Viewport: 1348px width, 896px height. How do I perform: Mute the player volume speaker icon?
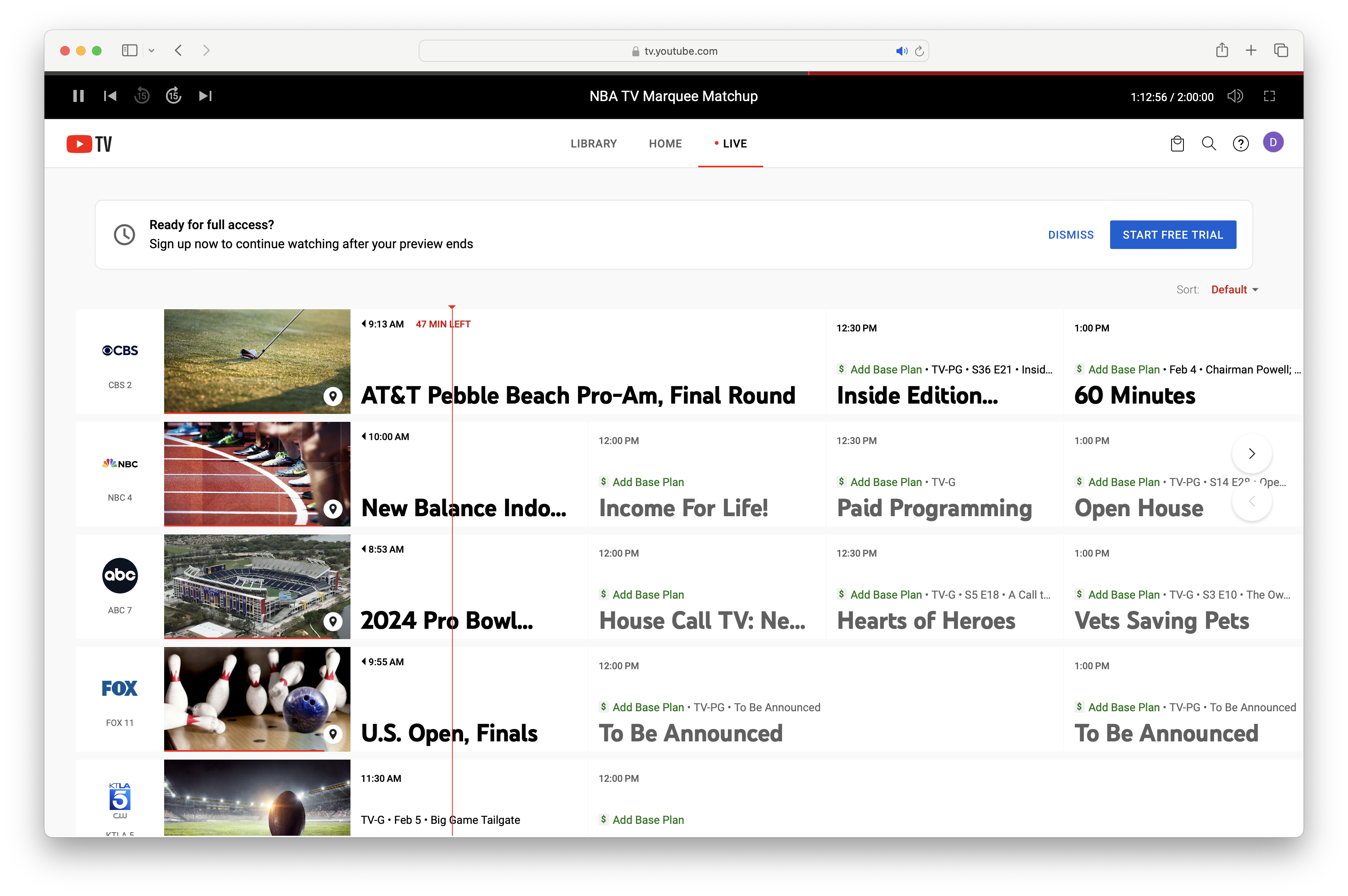1234,96
